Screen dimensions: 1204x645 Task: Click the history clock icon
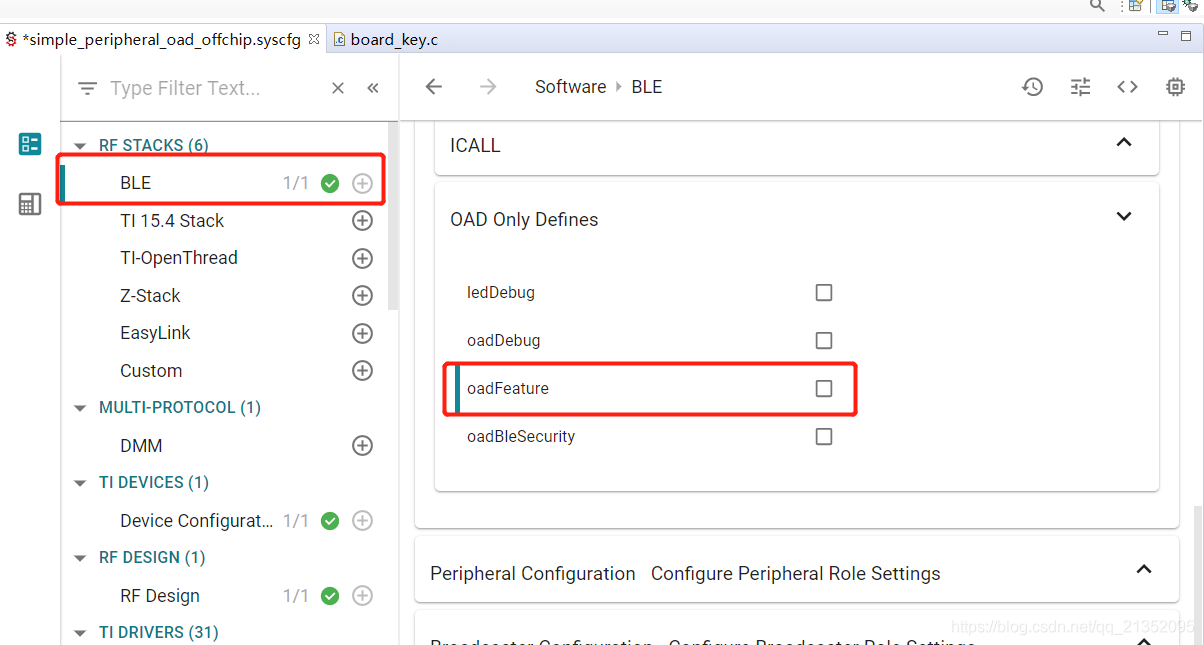(x=1032, y=87)
